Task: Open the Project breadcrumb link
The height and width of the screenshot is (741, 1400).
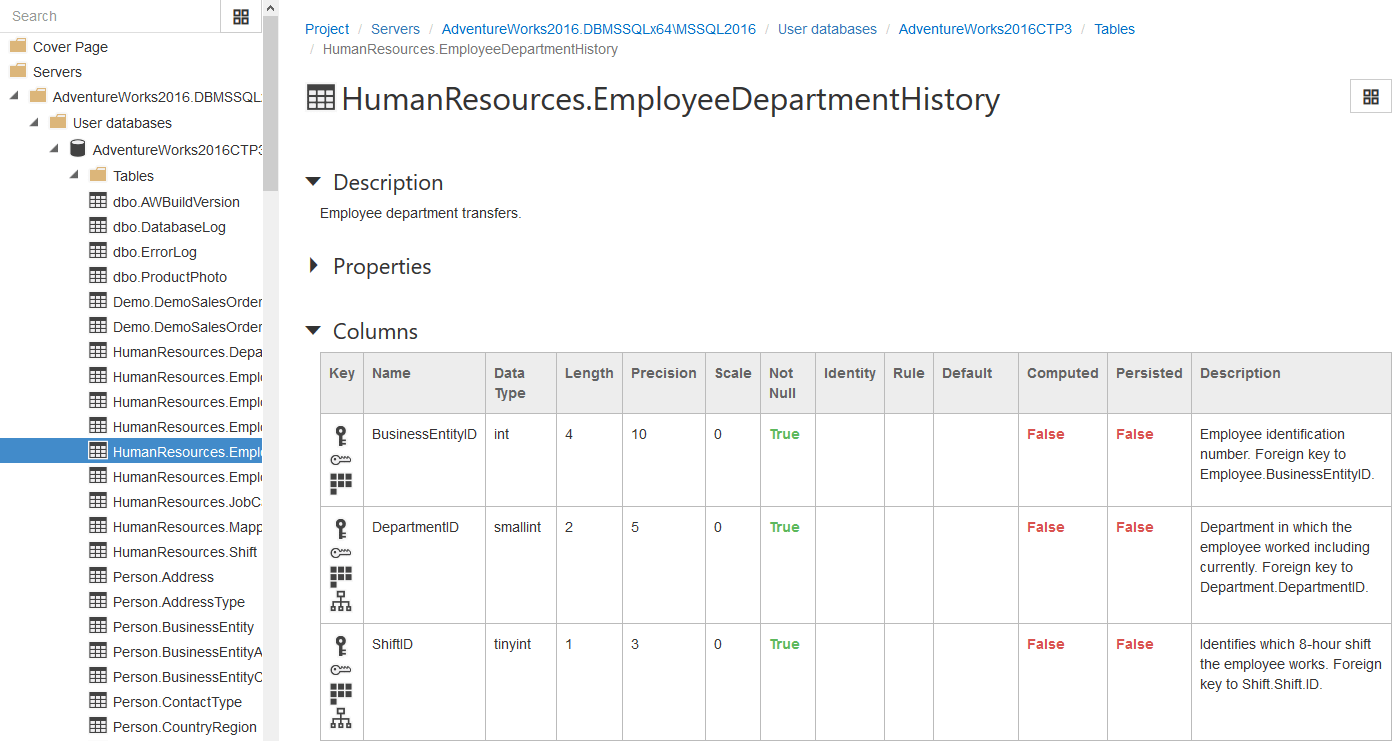Action: [327, 29]
